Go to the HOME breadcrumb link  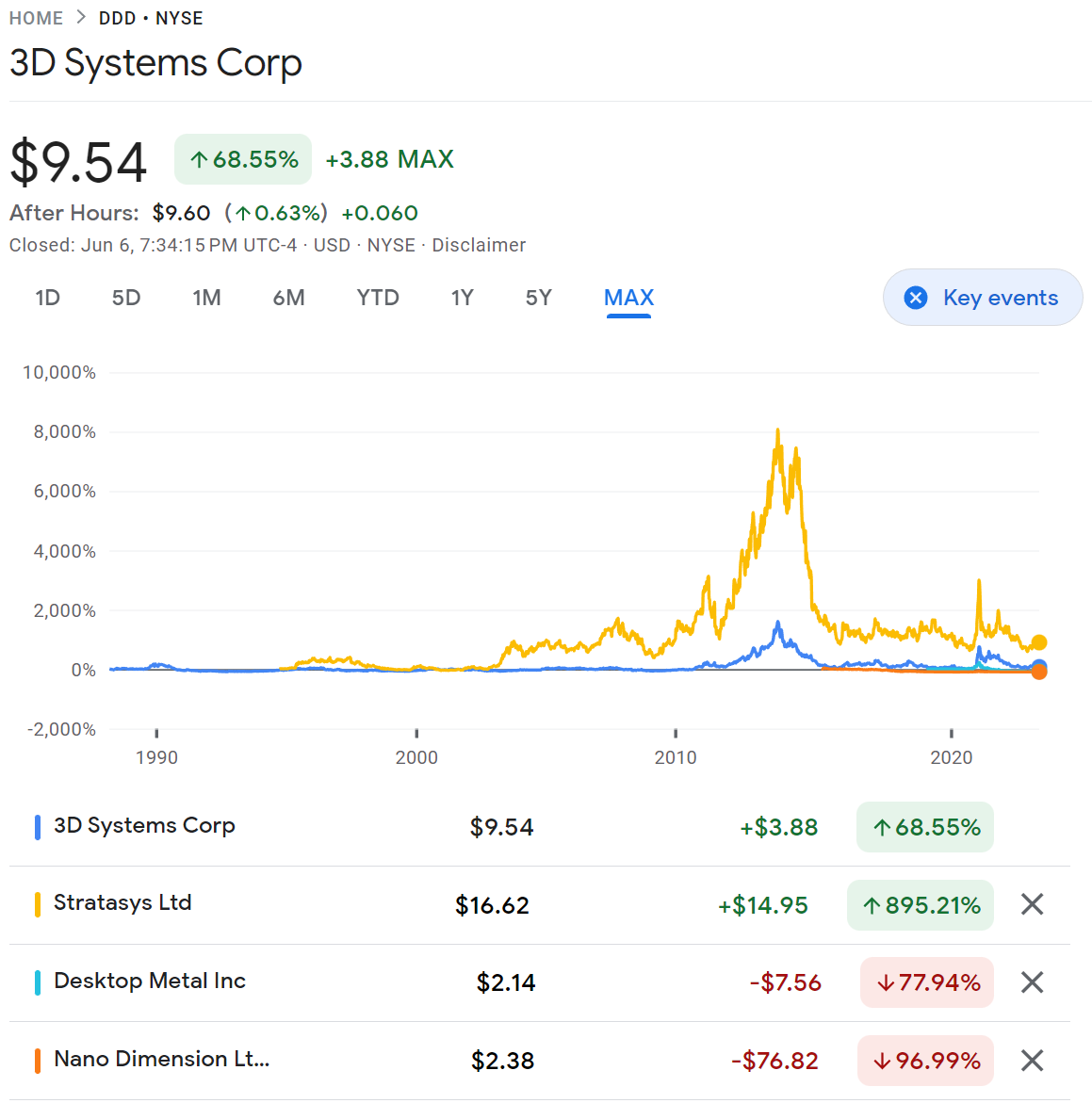36,18
